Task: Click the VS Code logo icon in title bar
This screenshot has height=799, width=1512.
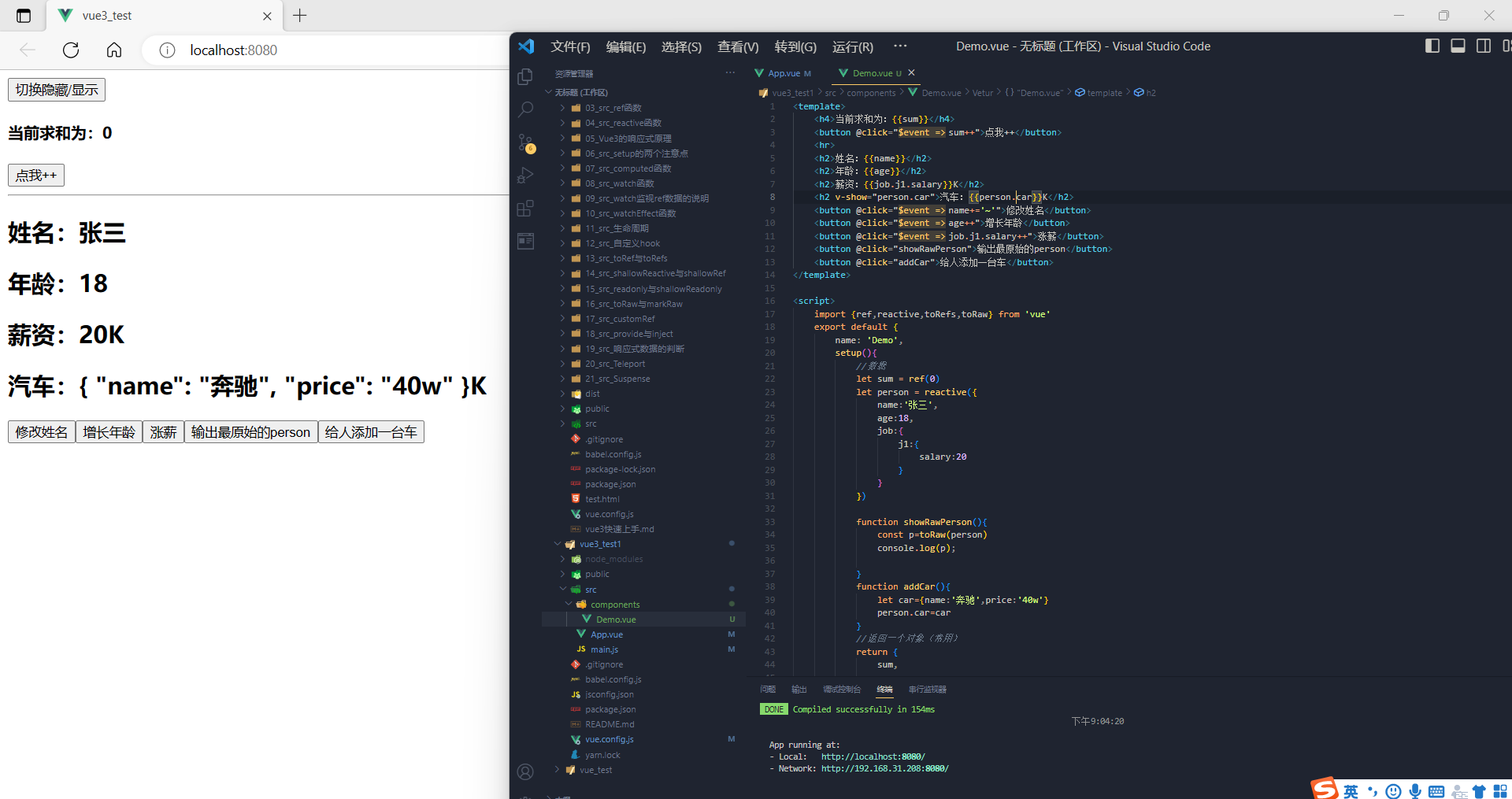Action: (526, 46)
